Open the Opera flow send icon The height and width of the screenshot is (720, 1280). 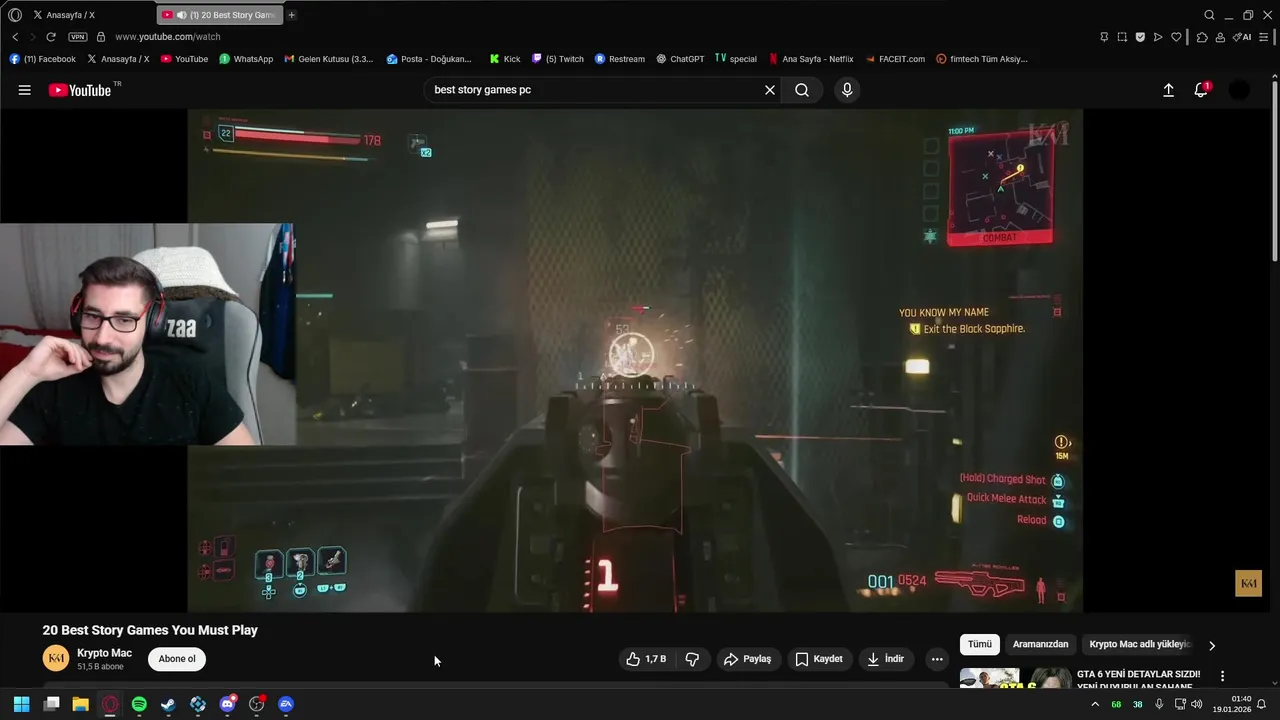[1158, 37]
